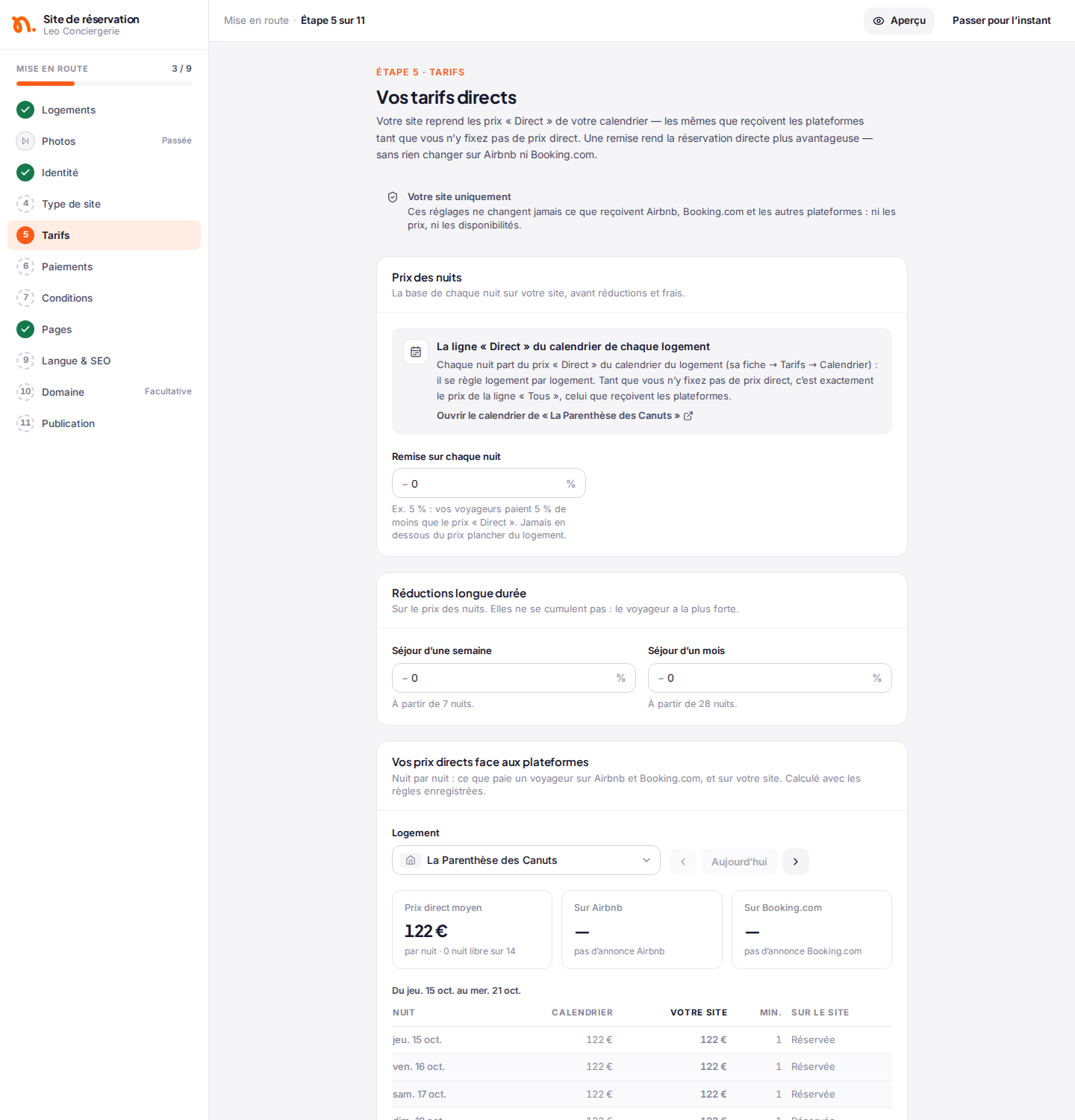Click the eye icon in the Aperçu button

point(879,21)
